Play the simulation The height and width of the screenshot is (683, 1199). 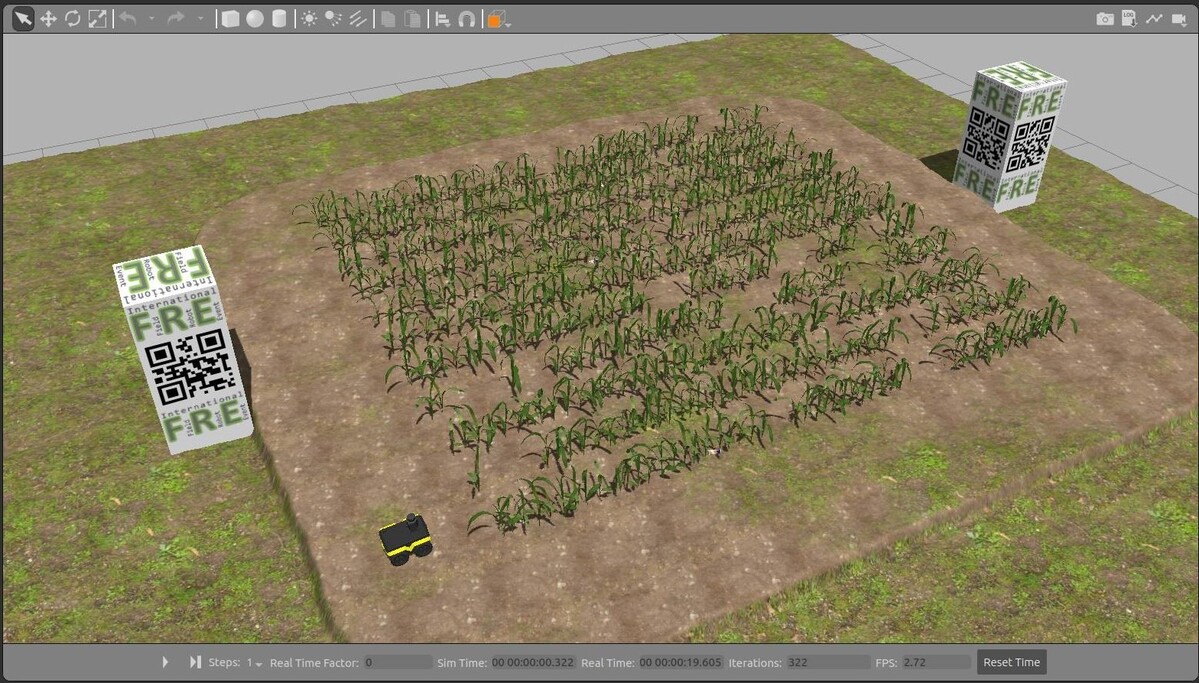tap(165, 662)
